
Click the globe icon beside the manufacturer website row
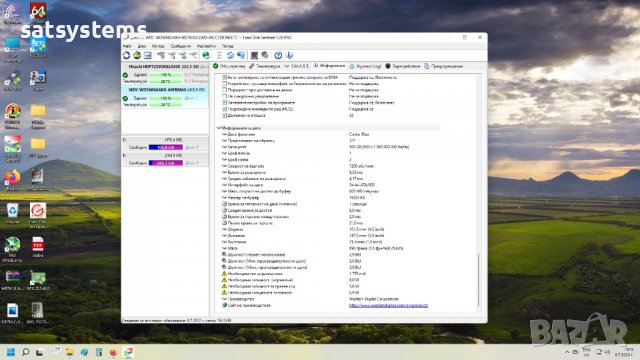[224, 305]
